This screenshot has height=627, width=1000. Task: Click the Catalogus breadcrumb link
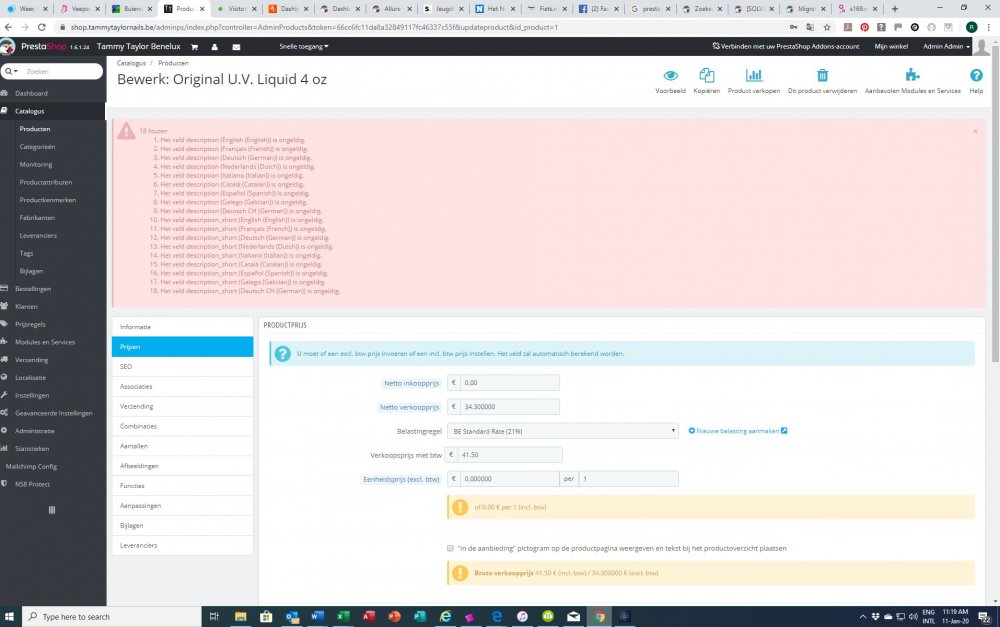[131, 63]
